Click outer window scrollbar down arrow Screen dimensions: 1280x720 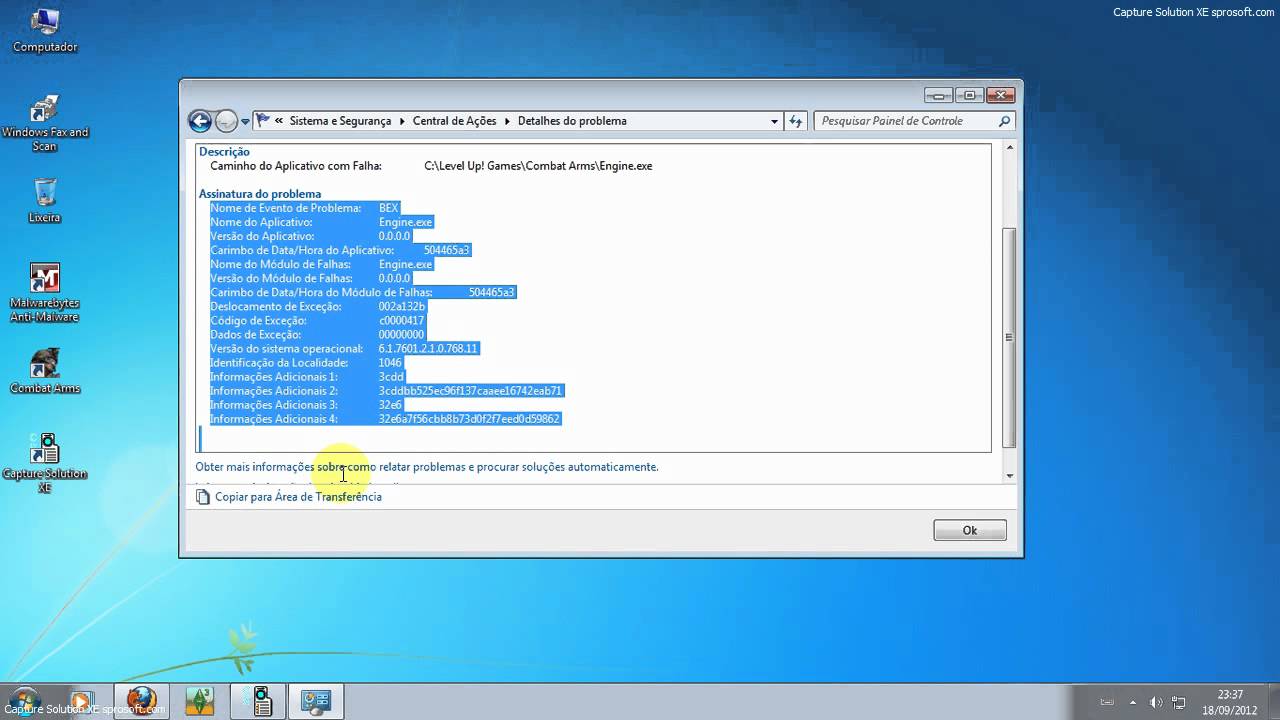click(x=1009, y=476)
